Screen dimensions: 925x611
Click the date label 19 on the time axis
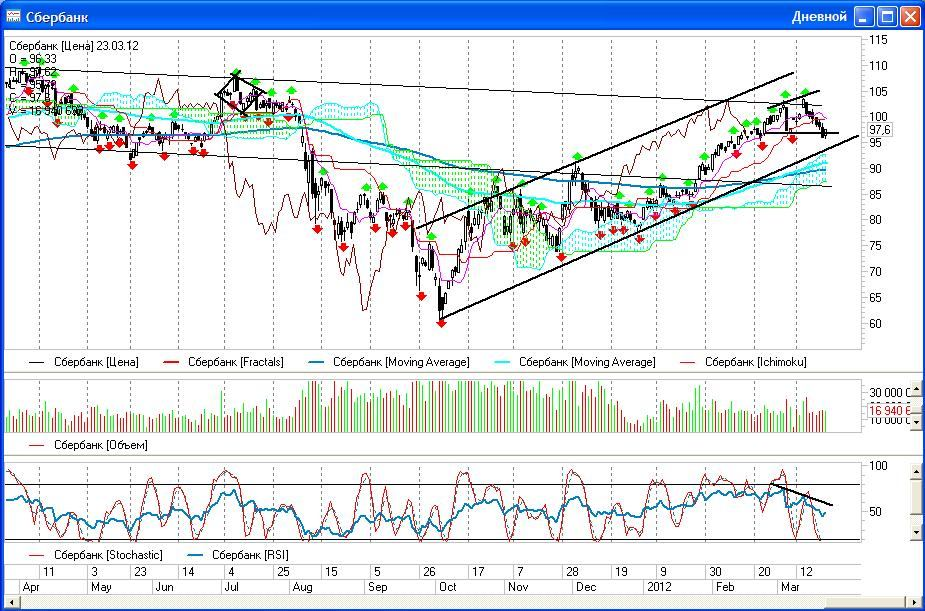[621, 572]
